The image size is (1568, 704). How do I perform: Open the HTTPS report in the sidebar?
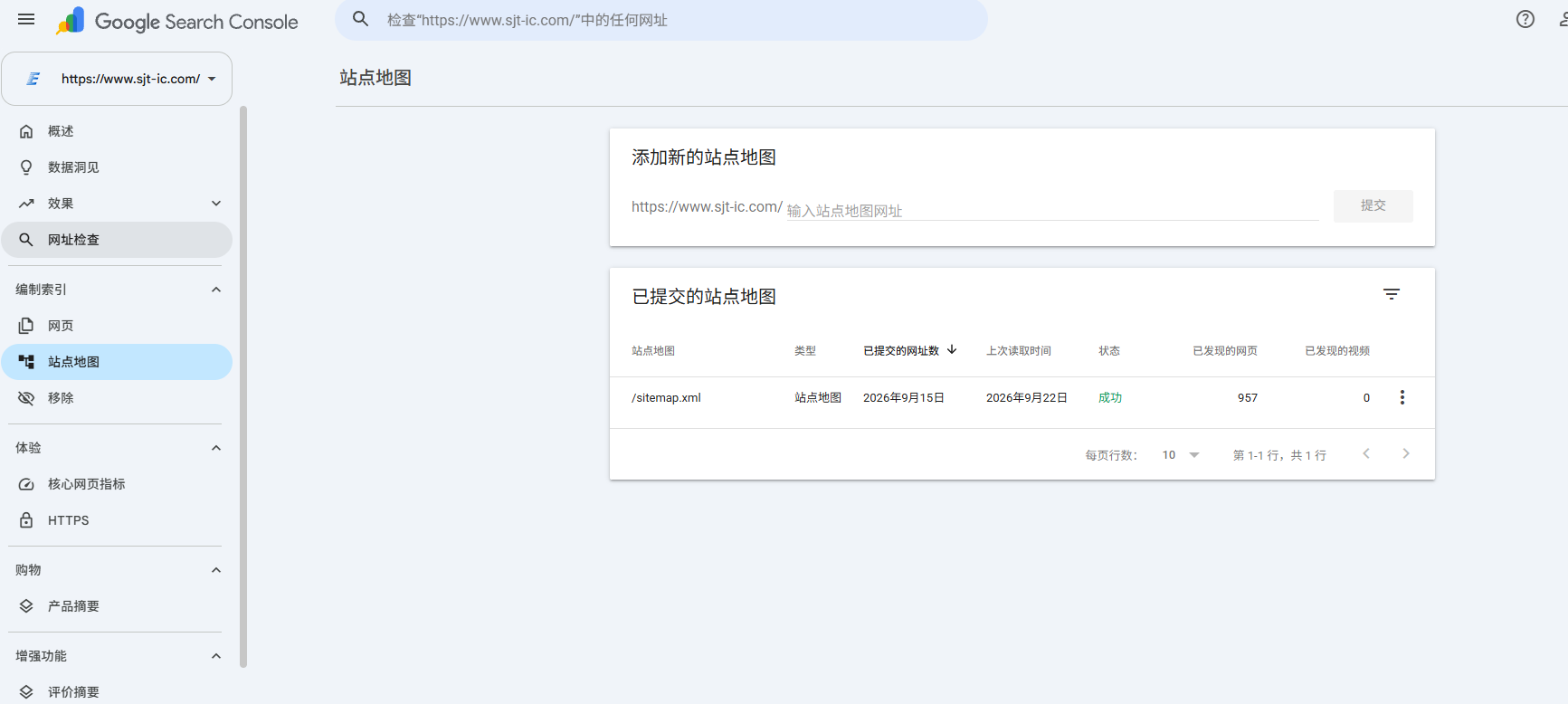coord(117,520)
